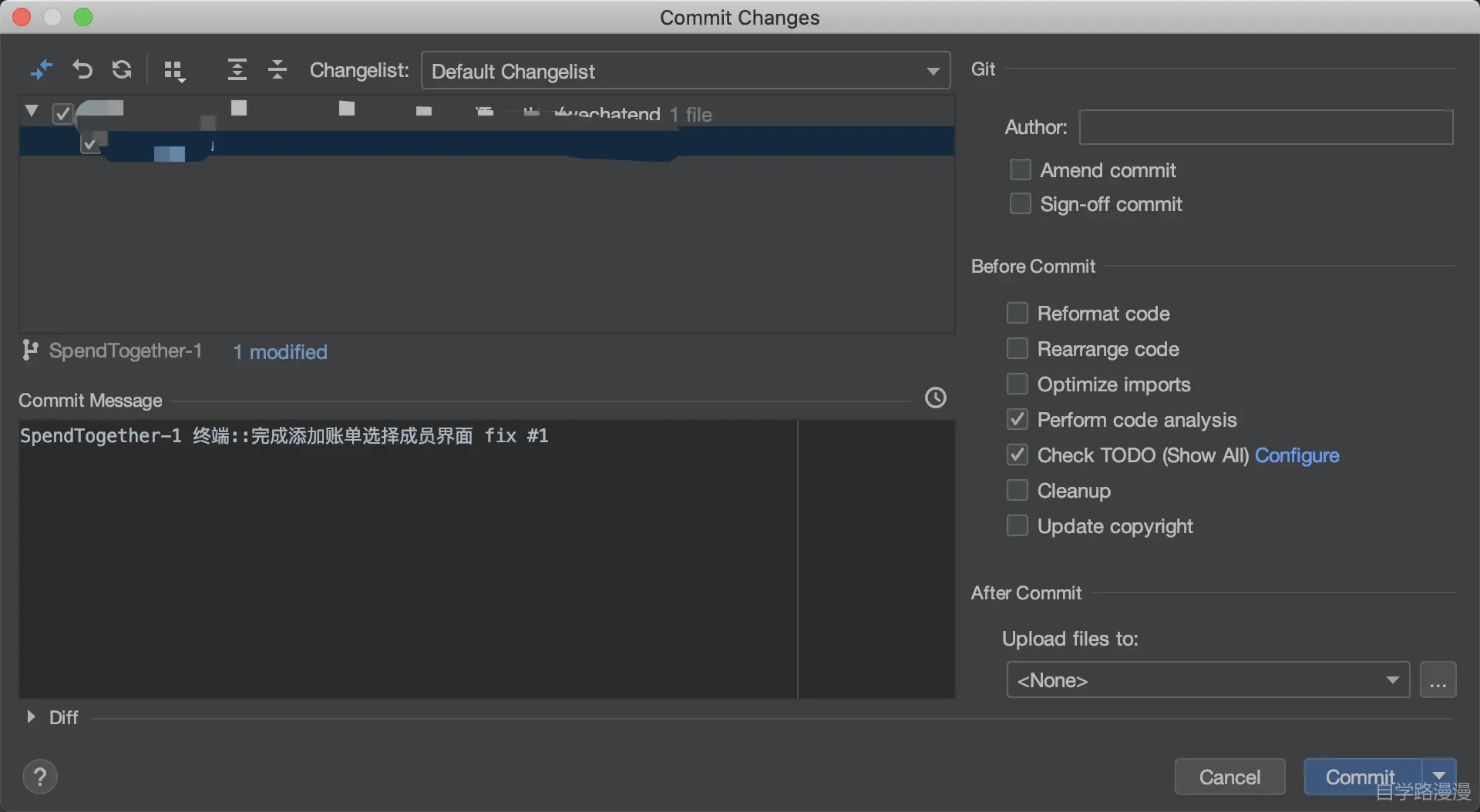Select the highlighted modified file row
The height and width of the screenshot is (812, 1480).
[x=487, y=143]
